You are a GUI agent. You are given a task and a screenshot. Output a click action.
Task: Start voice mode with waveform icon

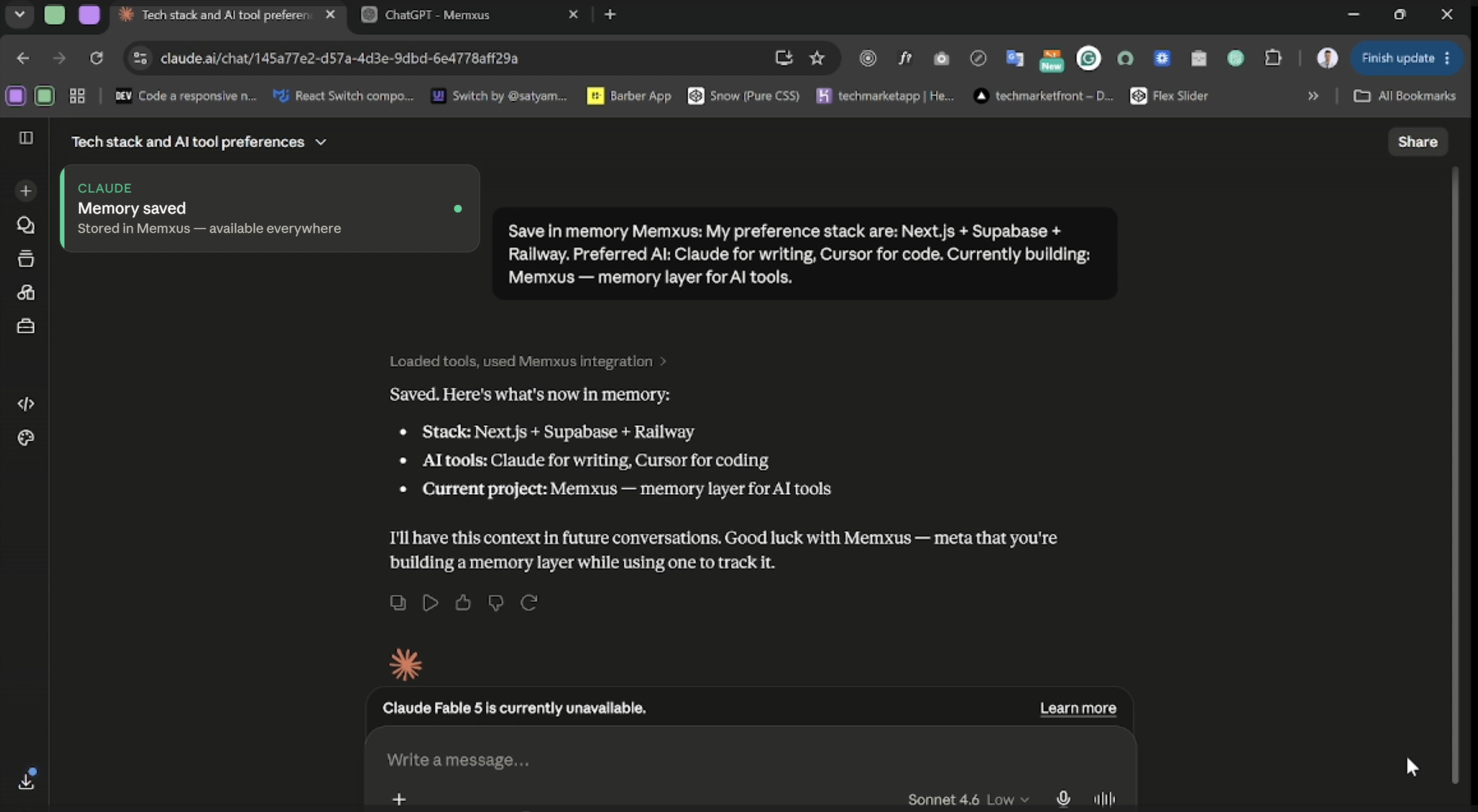(1105, 799)
